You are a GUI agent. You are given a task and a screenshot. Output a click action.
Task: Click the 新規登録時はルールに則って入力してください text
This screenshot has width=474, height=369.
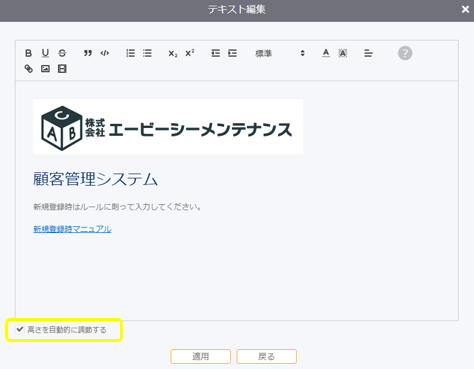pos(117,207)
